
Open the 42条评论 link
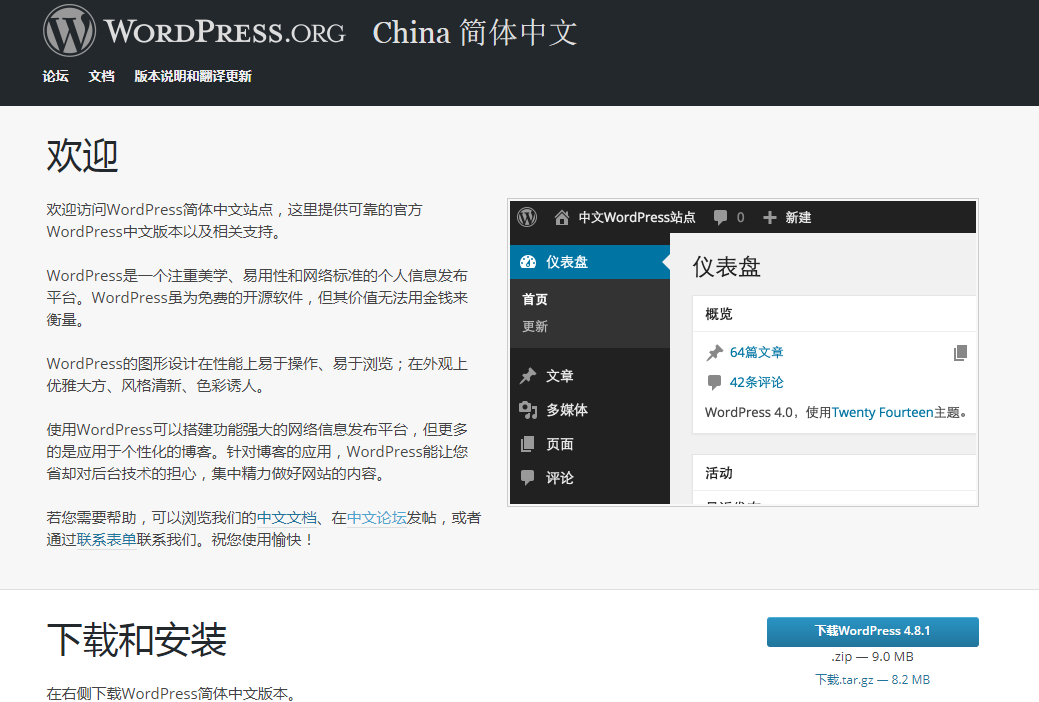757,382
